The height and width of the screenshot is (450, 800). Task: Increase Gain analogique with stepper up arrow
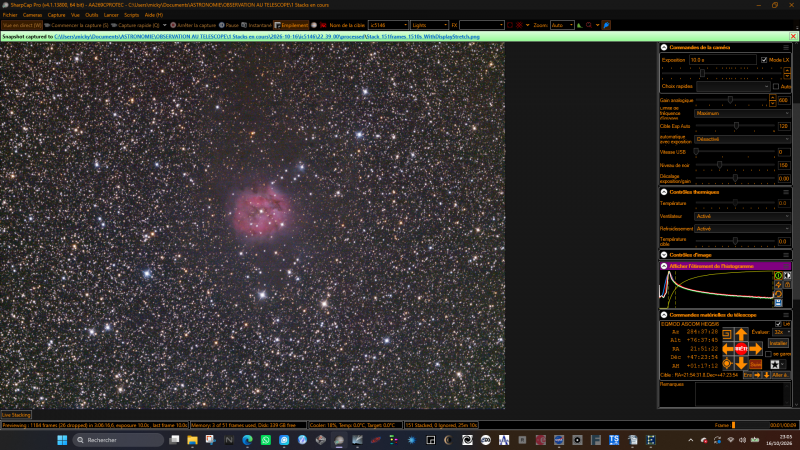[772, 97]
